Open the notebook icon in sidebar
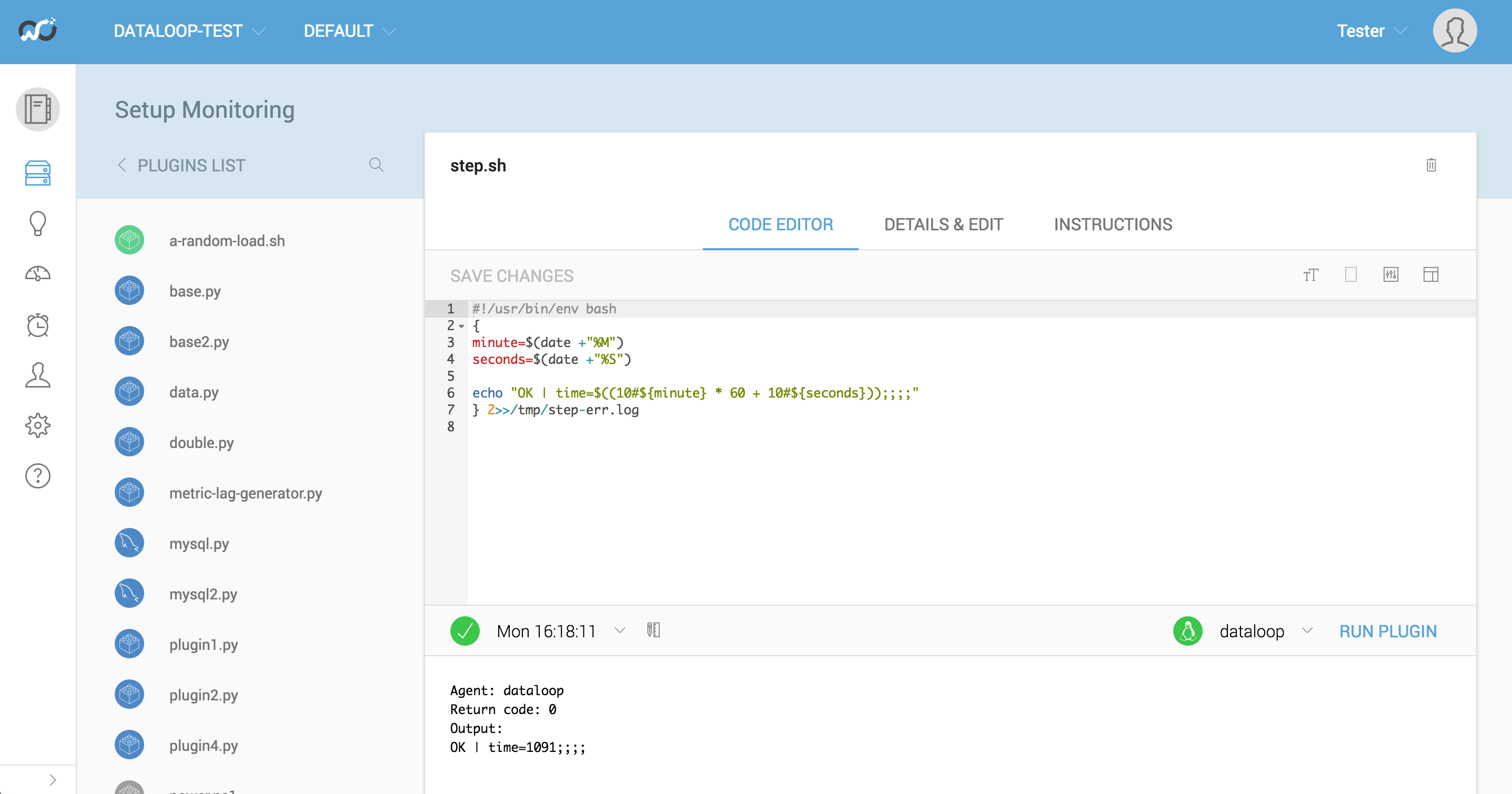 [x=37, y=109]
